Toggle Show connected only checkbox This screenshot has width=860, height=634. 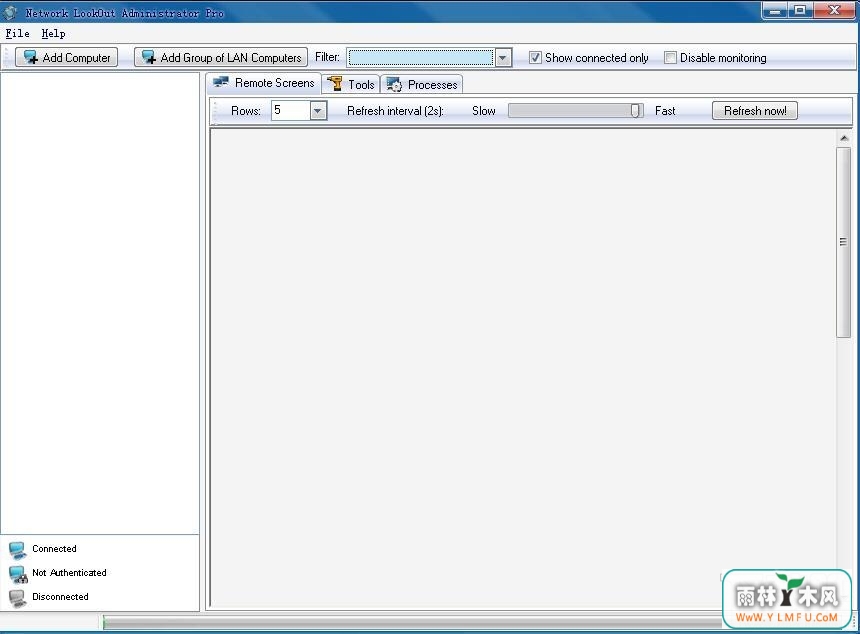[x=535, y=58]
